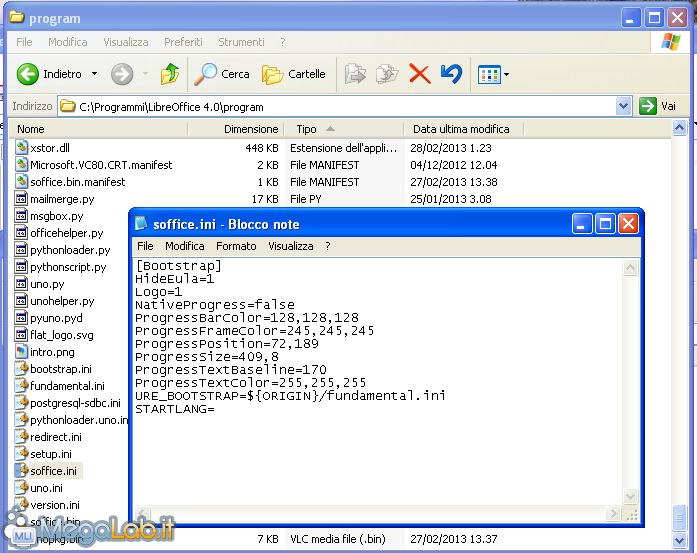Open Notepad Formato menu

tap(236, 246)
